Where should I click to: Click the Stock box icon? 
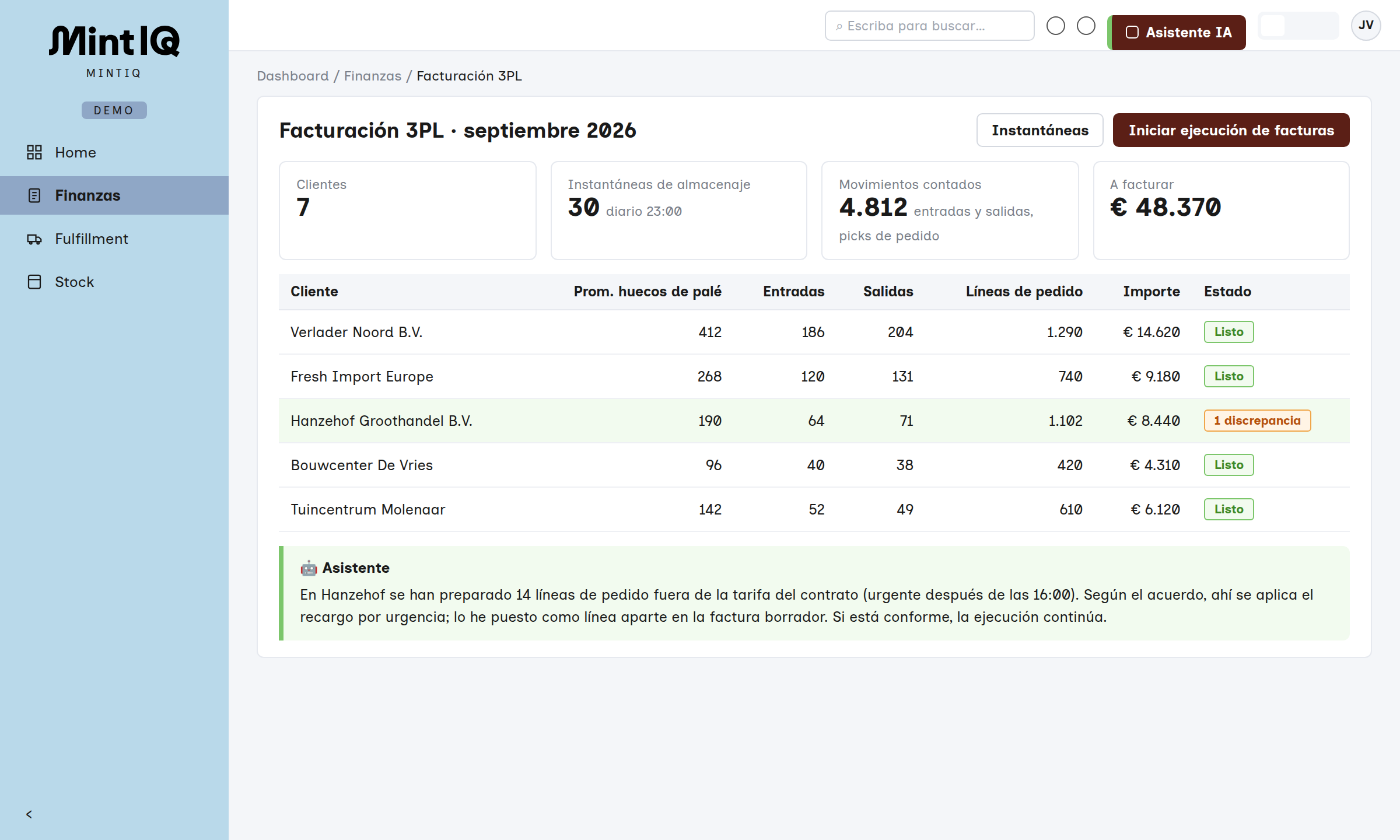(34, 282)
